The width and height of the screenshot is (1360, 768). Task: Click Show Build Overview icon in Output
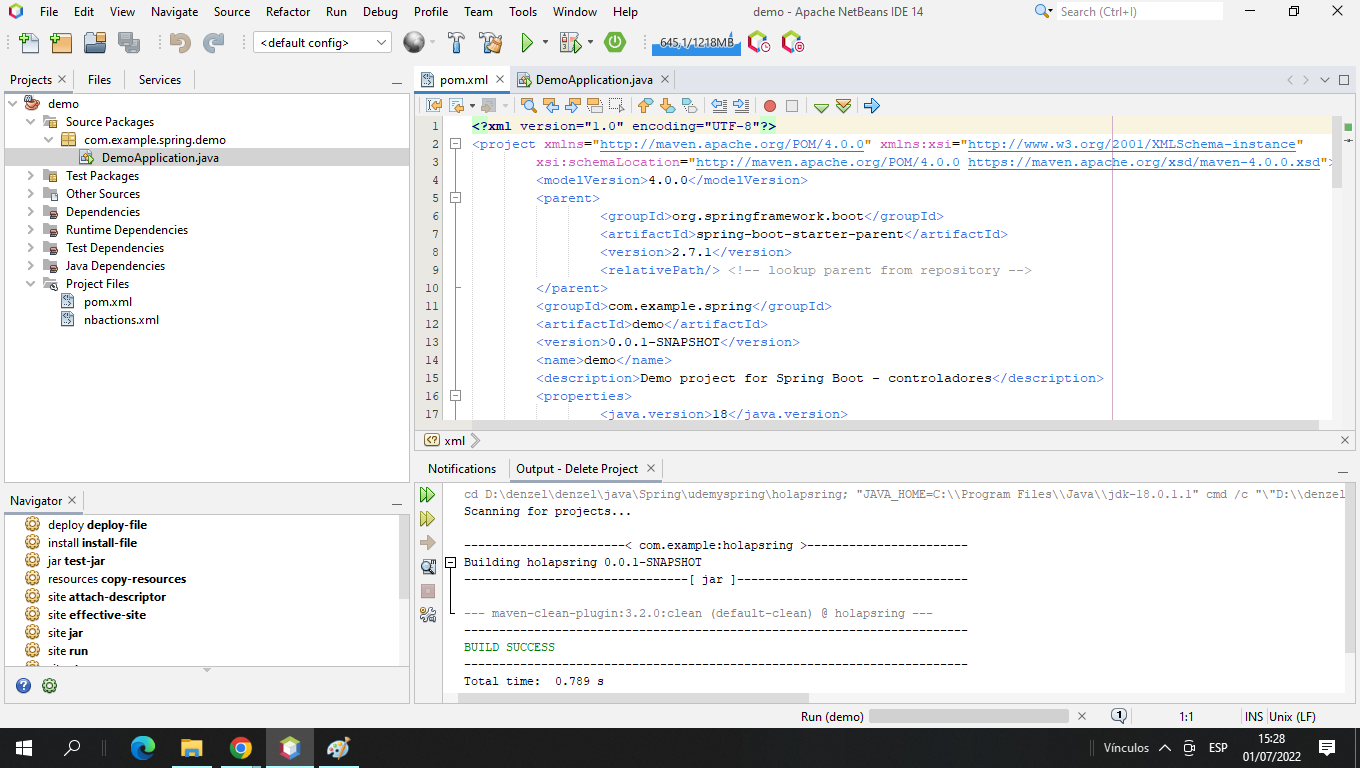pyautogui.click(x=428, y=566)
